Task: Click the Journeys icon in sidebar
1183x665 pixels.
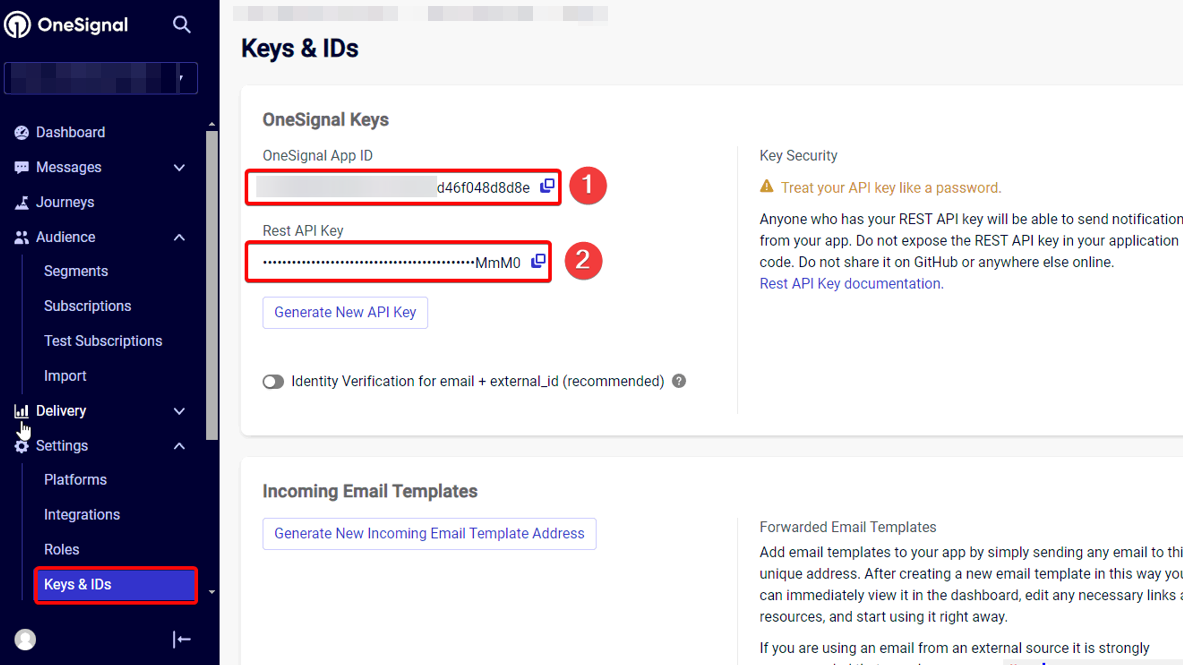Action: pyautogui.click(x=21, y=202)
